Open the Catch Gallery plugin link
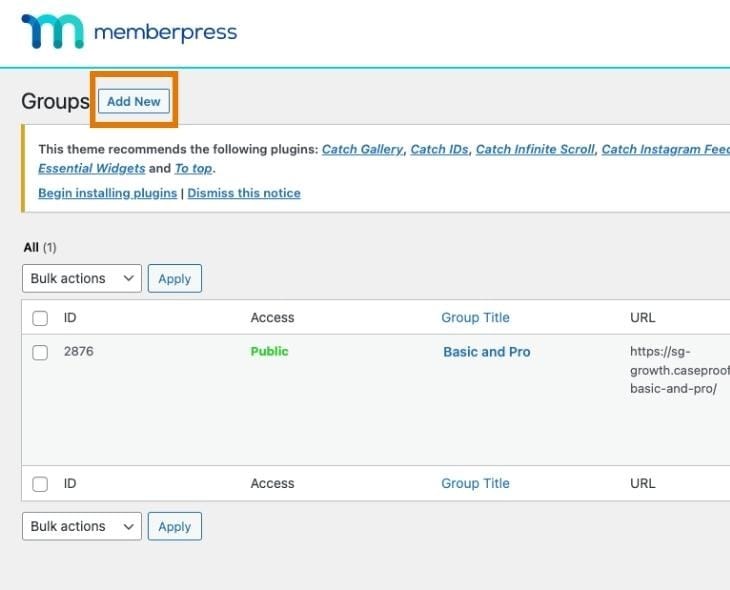730x590 pixels. (362, 149)
